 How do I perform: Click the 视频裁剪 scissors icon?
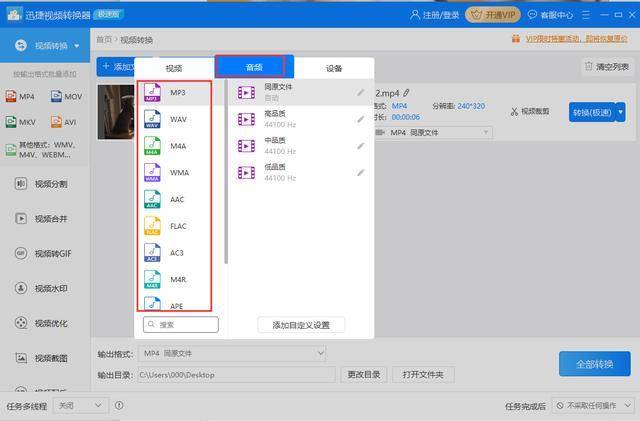coord(514,111)
